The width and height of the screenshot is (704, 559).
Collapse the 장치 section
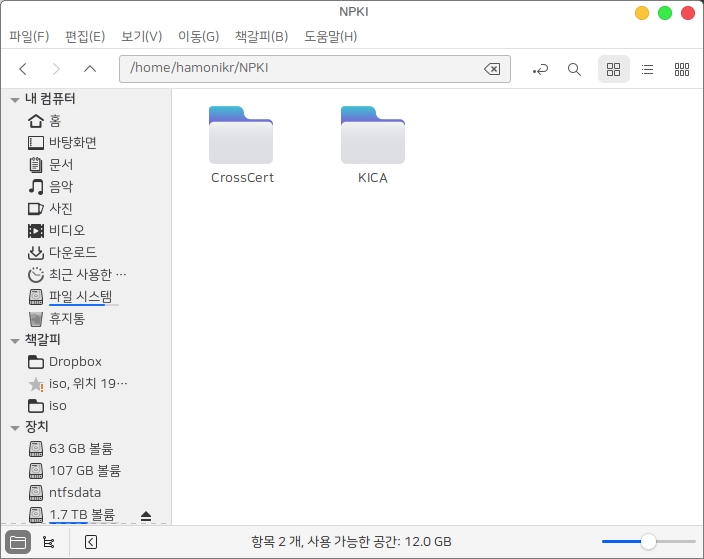click(15, 427)
